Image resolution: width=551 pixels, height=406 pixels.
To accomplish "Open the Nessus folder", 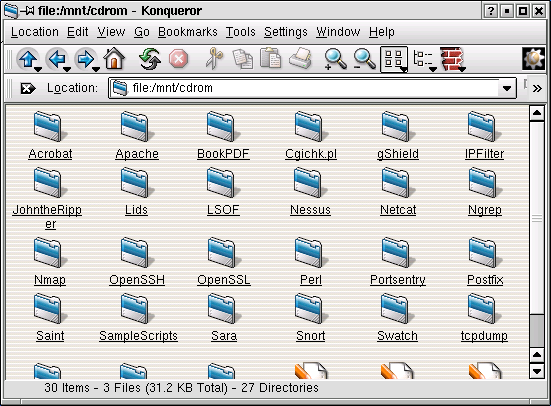I will pos(310,193).
